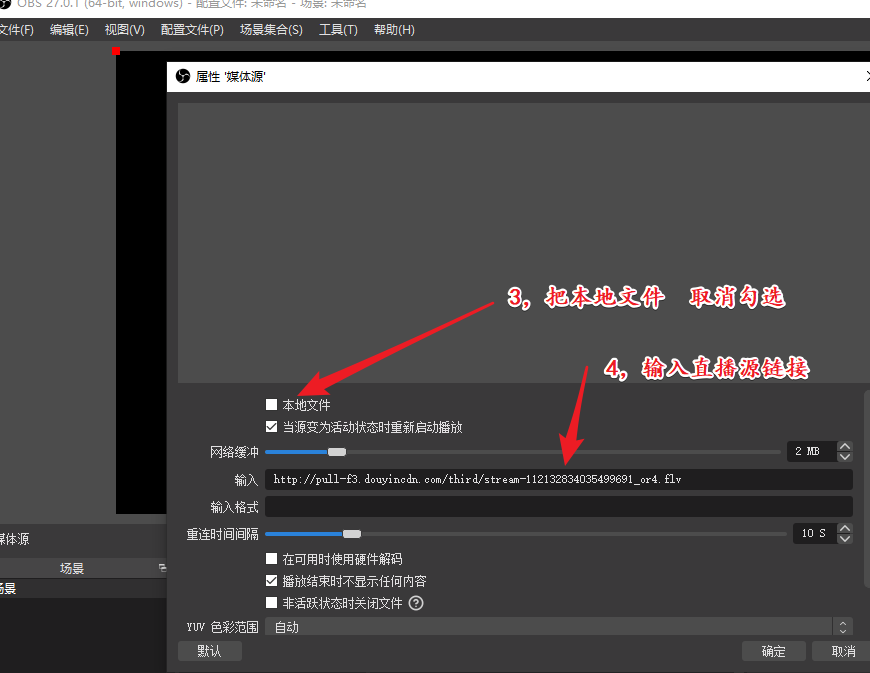The width and height of the screenshot is (870, 673).
Task: Click the 输入格式 text field
Action: tap(558, 507)
